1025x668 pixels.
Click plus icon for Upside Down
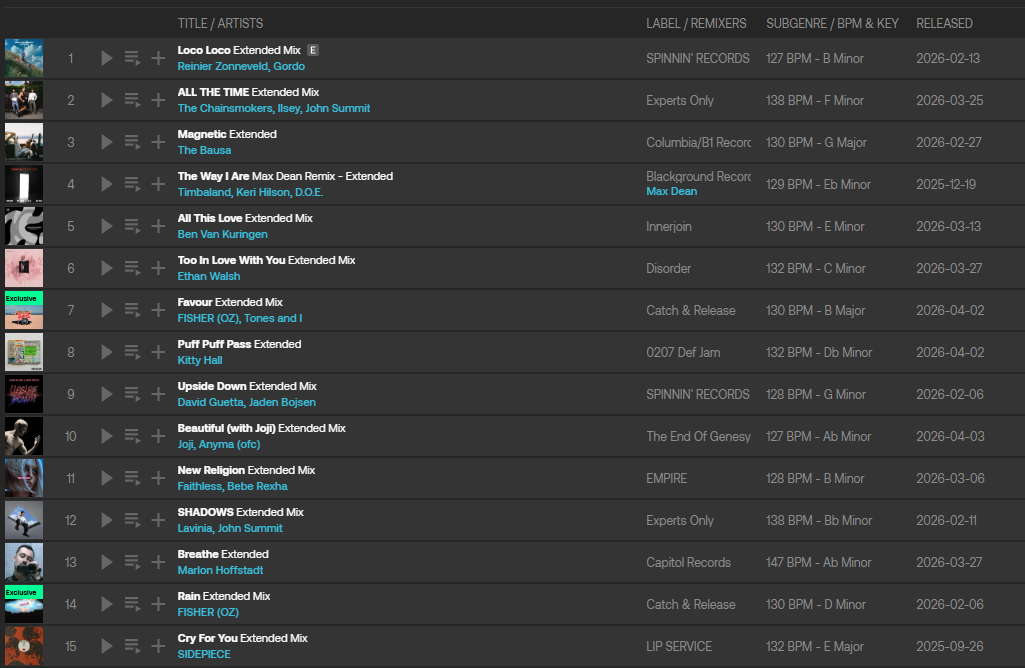pyautogui.click(x=158, y=394)
